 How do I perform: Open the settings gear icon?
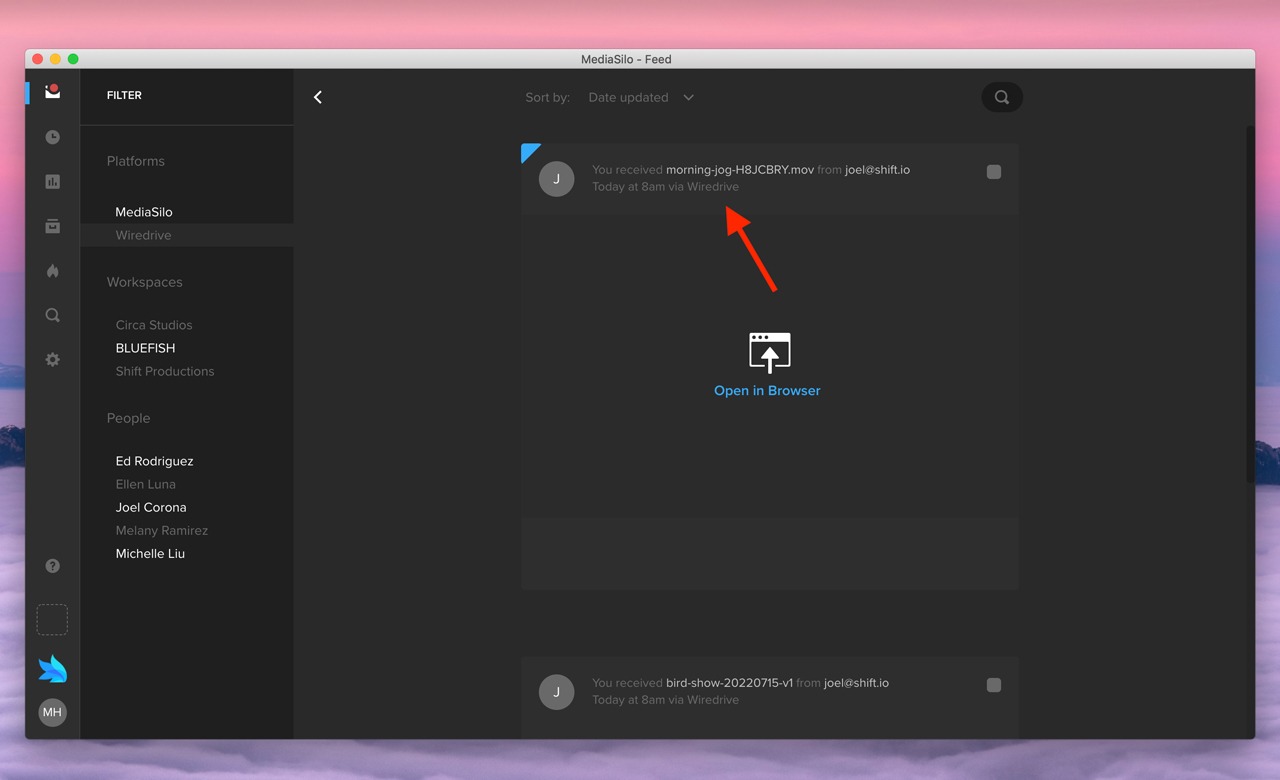click(53, 359)
